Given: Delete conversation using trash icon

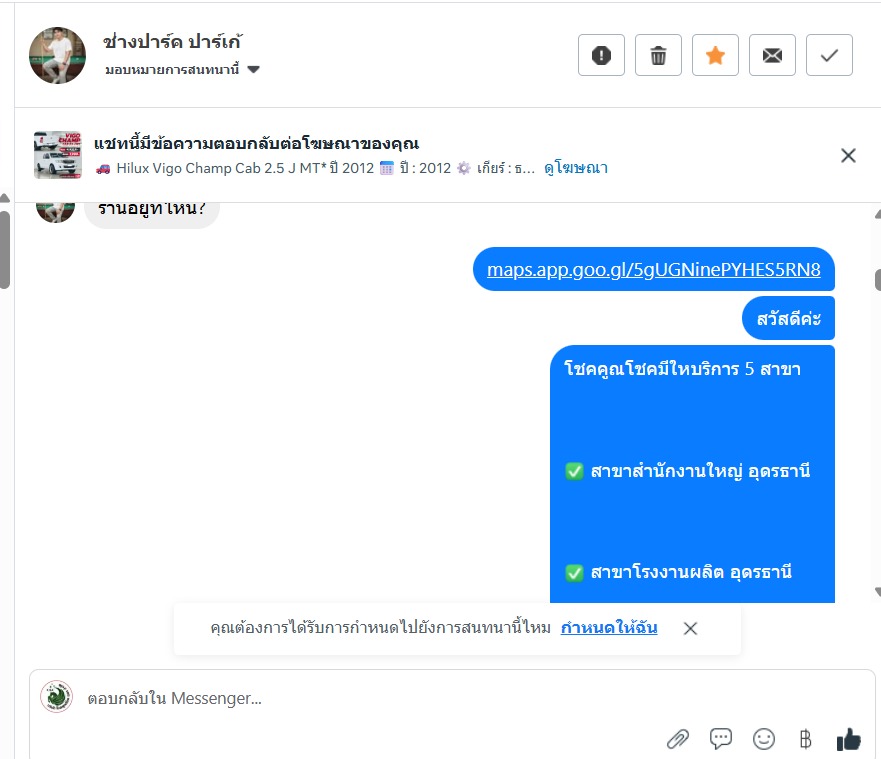Looking at the screenshot, I should click(659, 55).
